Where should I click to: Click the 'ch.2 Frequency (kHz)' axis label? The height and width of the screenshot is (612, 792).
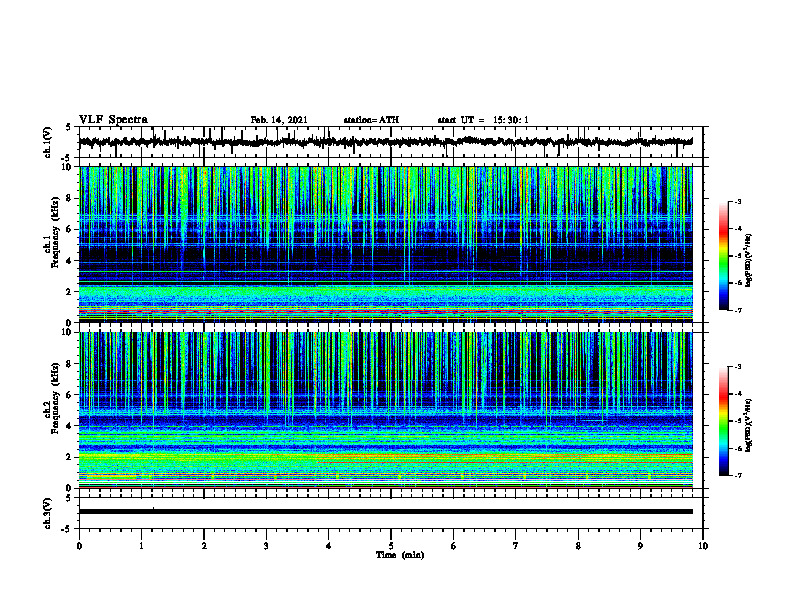(52, 398)
